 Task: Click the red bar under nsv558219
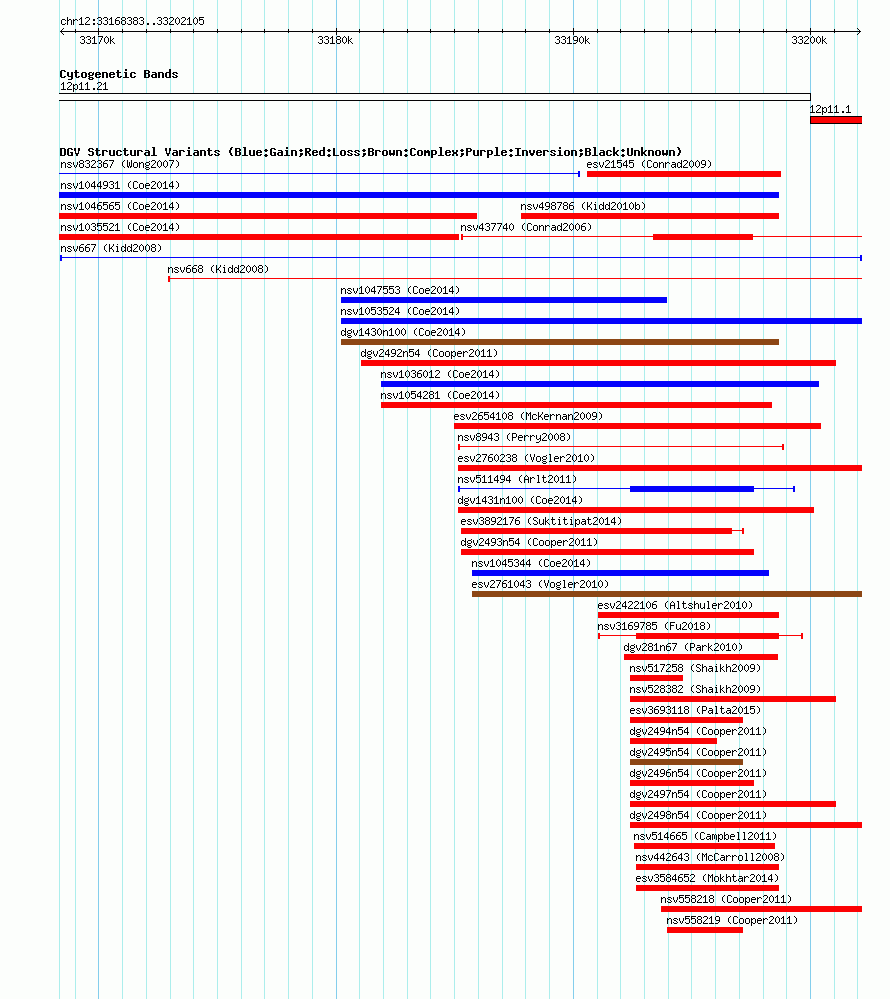[705, 931]
